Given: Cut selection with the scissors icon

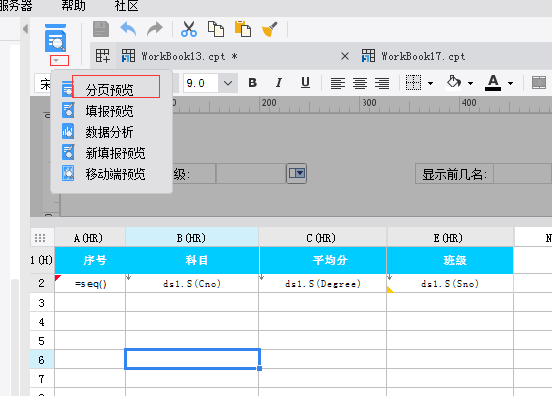Looking at the screenshot, I should (x=189, y=29).
